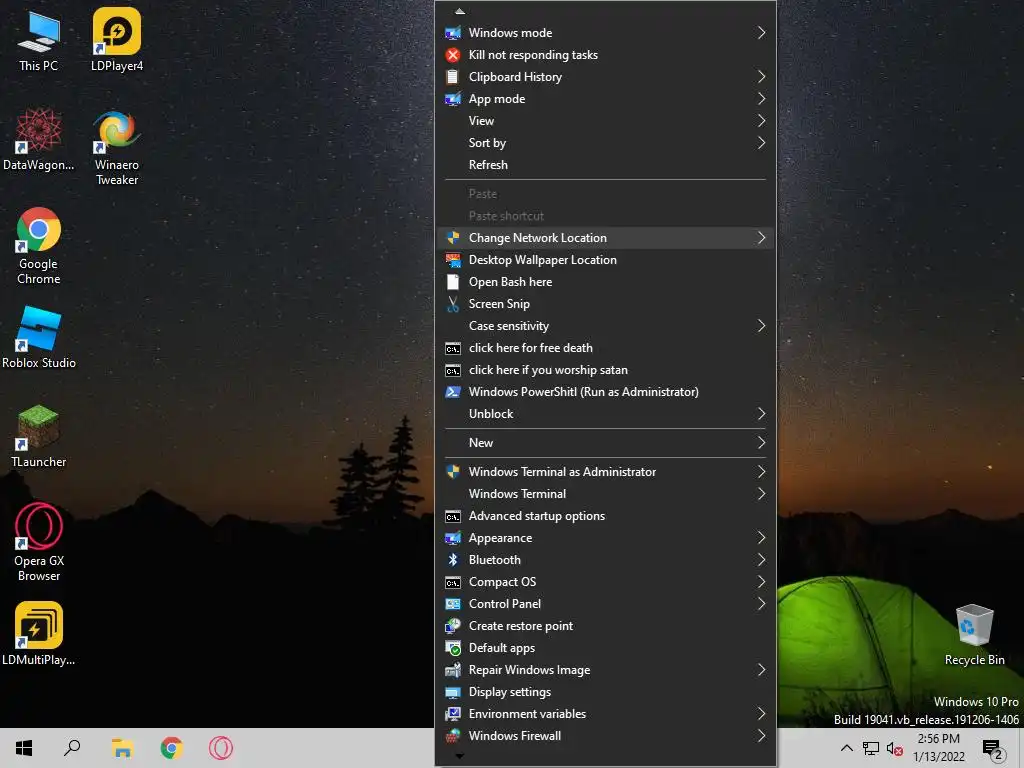Expand Case sensitivity submenu arrow
The width and height of the screenshot is (1024, 768).
[761, 326]
